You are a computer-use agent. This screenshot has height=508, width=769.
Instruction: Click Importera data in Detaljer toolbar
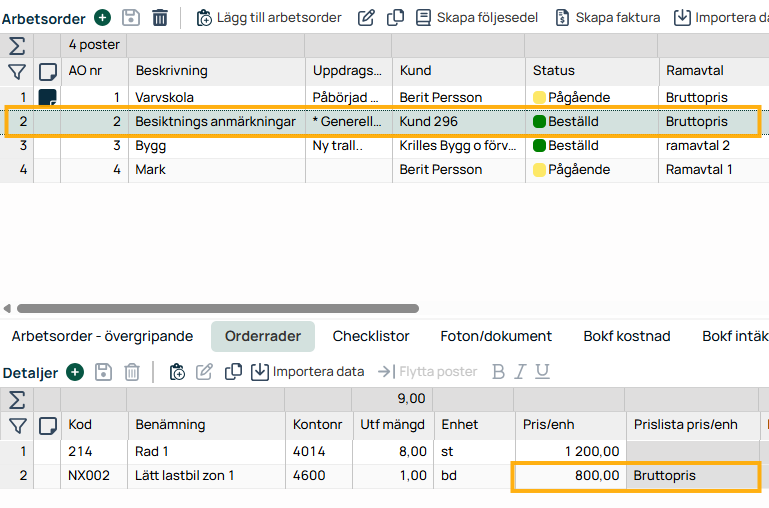tap(307, 372)
